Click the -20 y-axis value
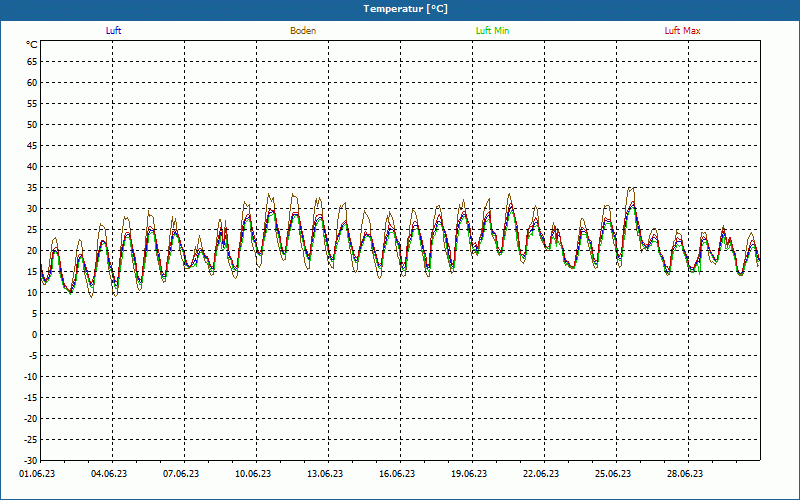The image size is (800, 500). click(31, 418)
